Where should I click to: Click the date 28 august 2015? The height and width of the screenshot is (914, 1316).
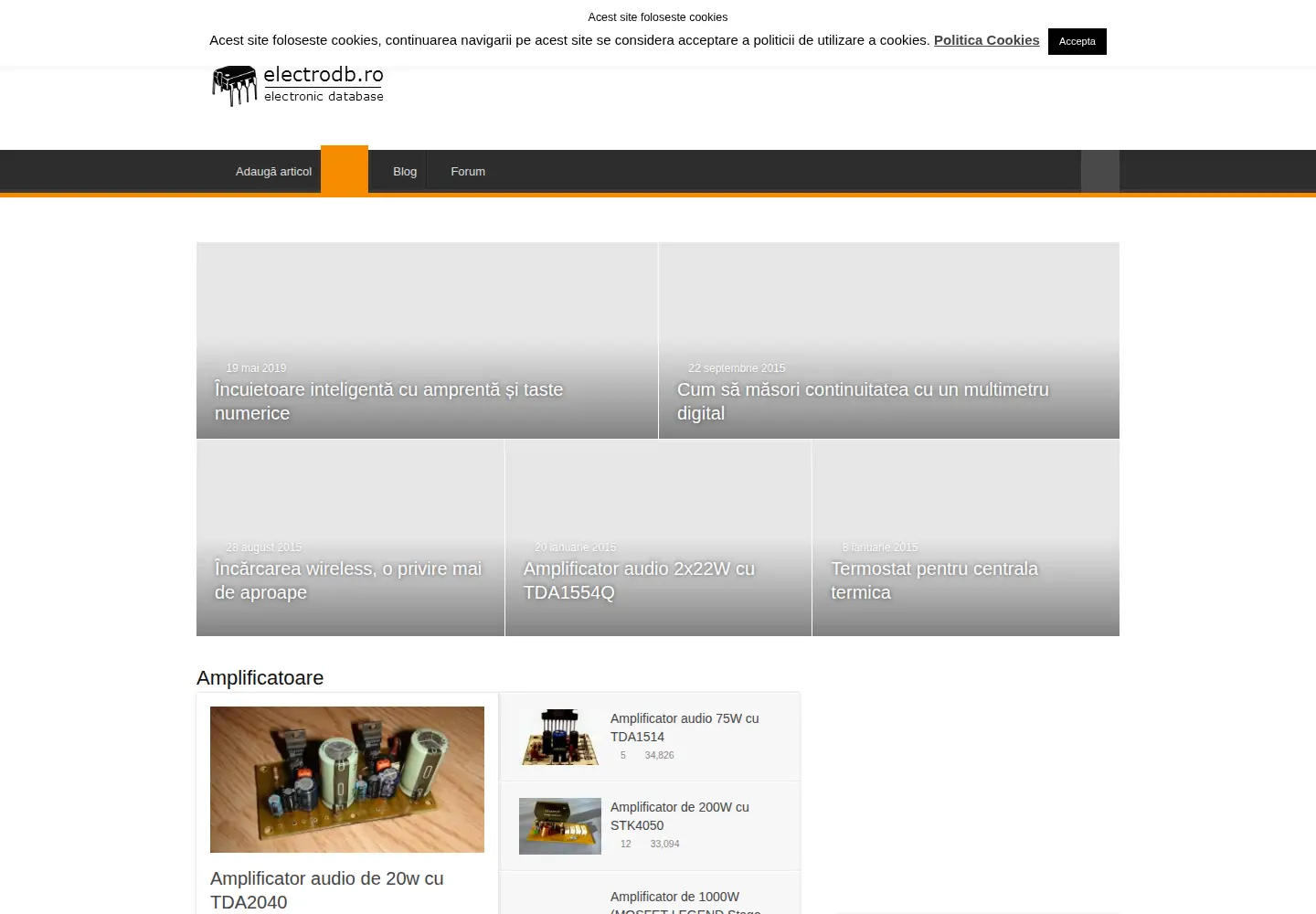[x=263, y=547]
